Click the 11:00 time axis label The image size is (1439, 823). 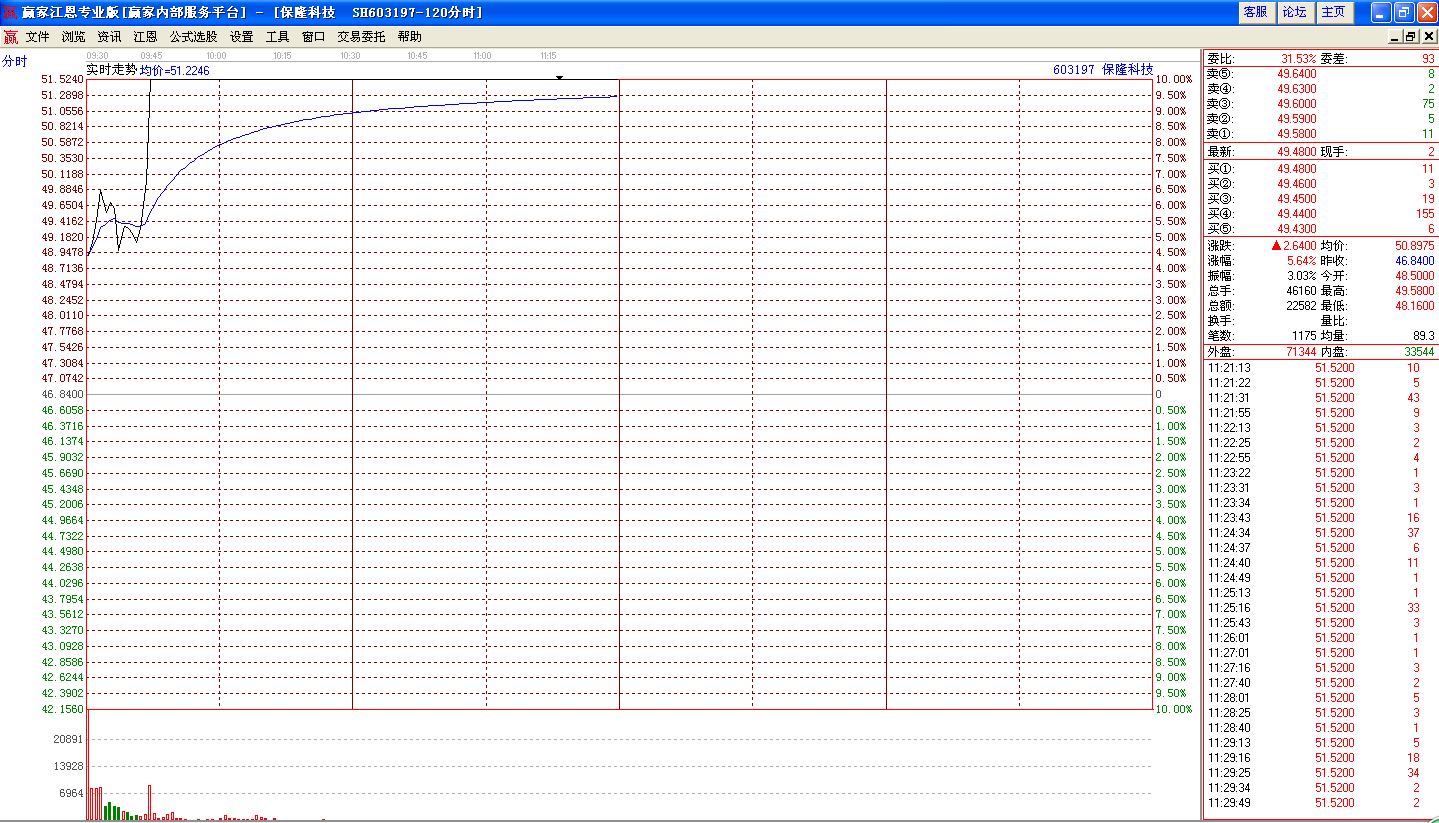pyautogui.click(x=482, y=56)
